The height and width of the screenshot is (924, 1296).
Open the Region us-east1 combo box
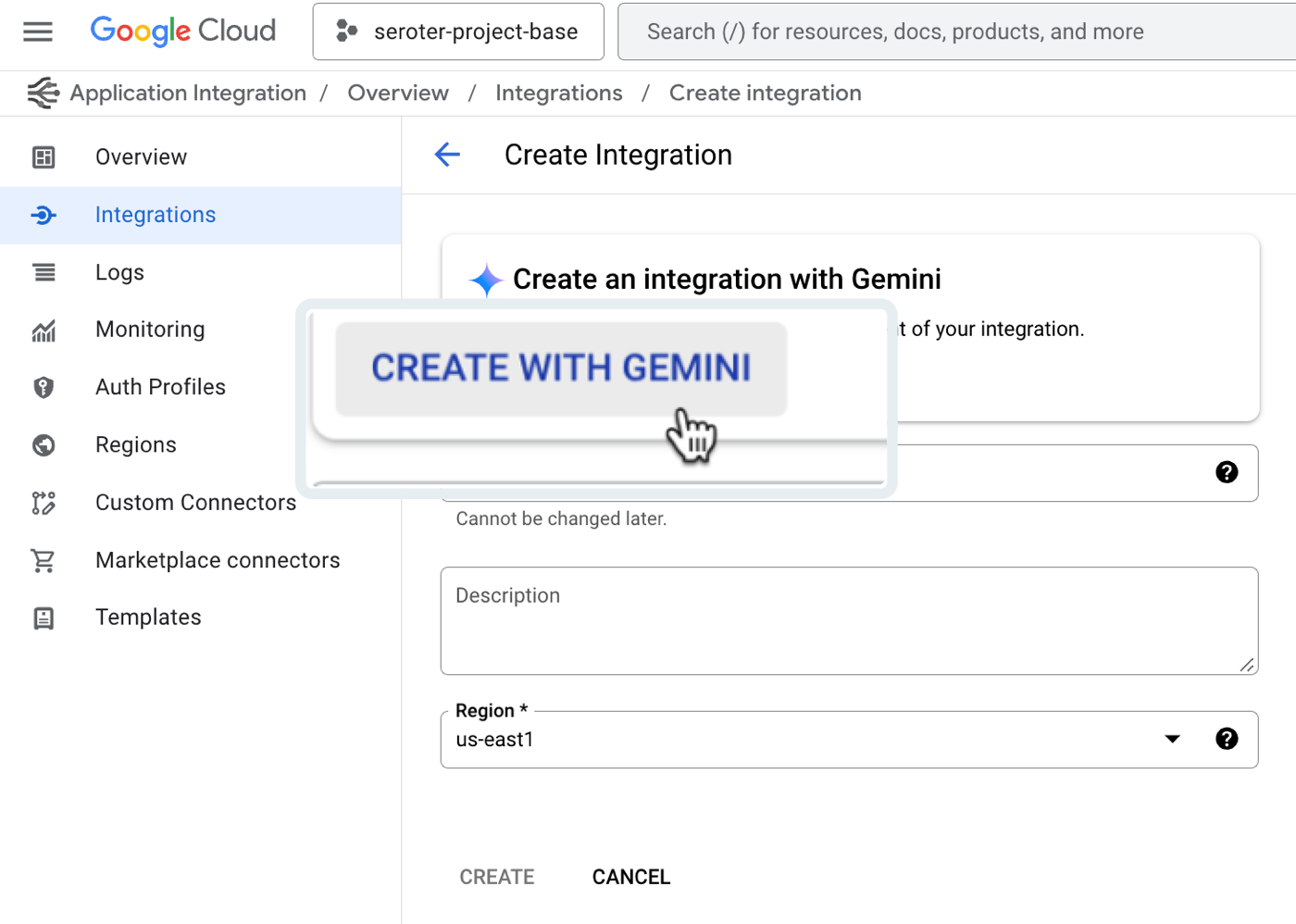tap(796, 740)
